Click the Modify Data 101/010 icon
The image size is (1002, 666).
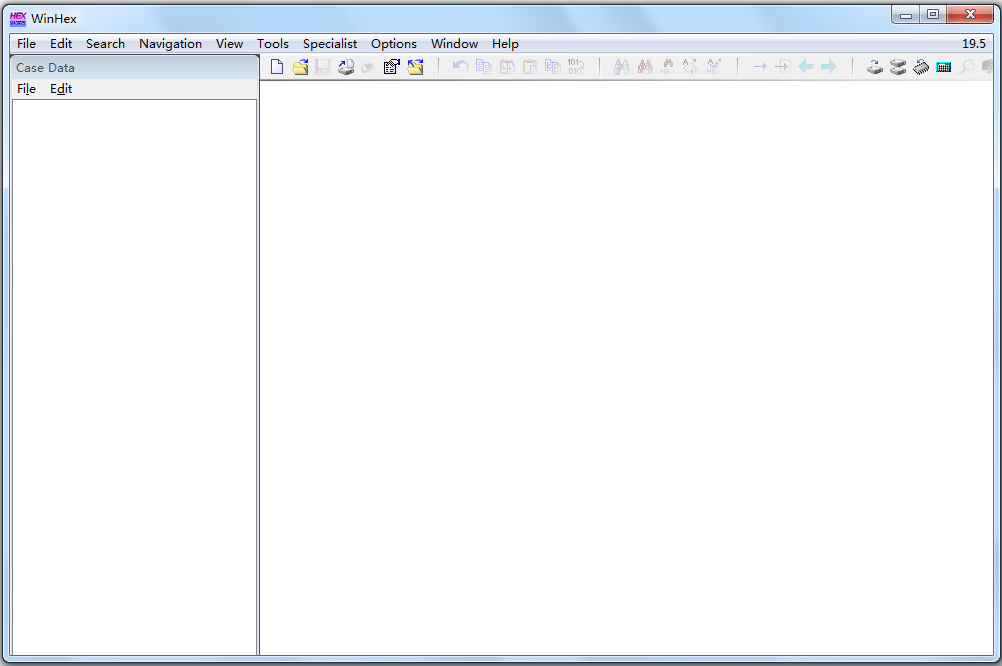coord(576,66)
